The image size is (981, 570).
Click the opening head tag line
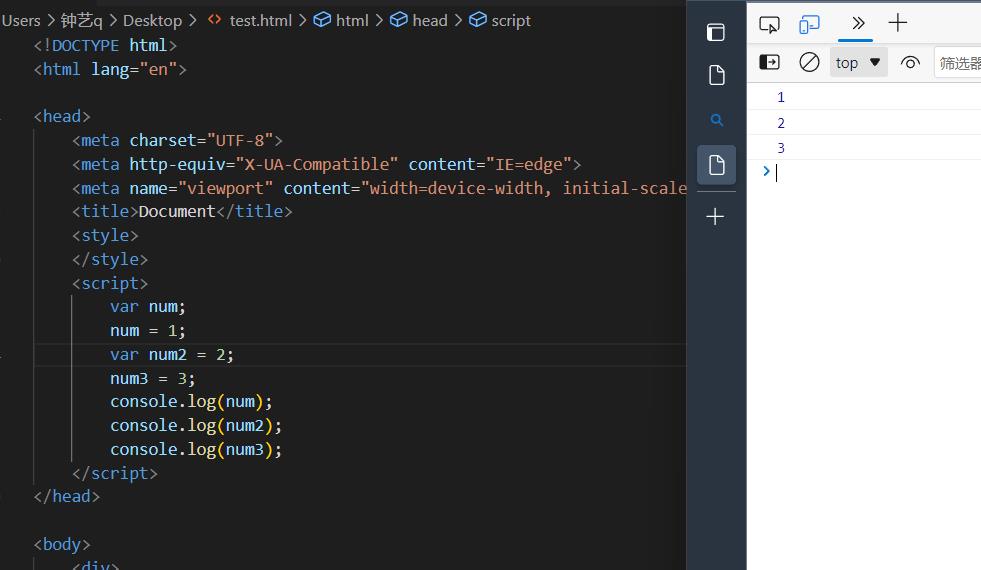click(62, 116)
